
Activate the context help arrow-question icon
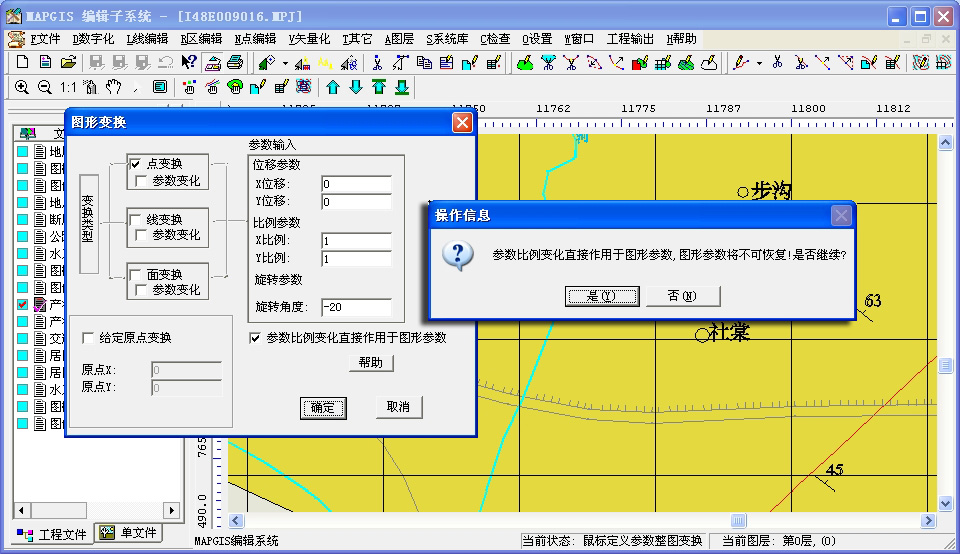coord(189,62)
